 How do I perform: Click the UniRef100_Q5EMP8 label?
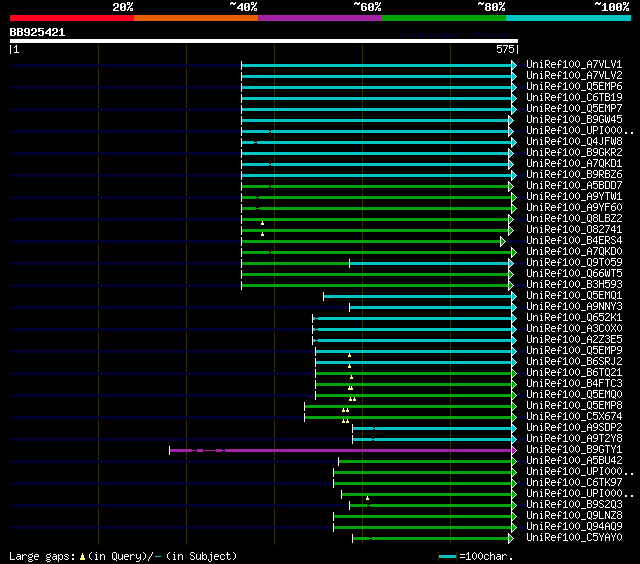click(574, 406)
